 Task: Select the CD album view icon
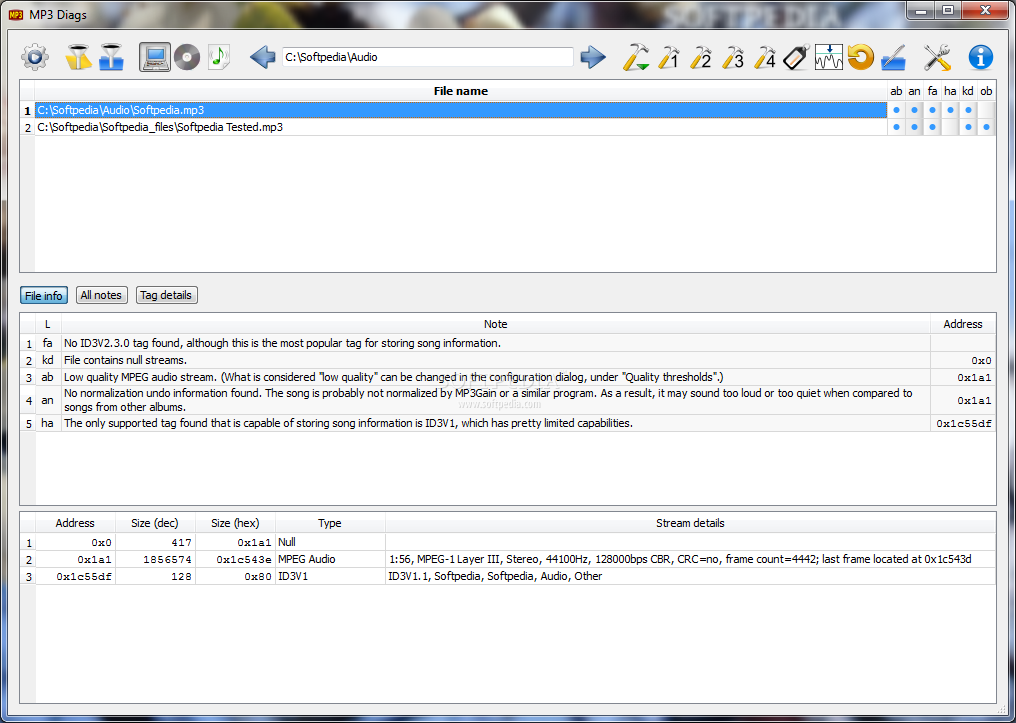coord(187,57)
